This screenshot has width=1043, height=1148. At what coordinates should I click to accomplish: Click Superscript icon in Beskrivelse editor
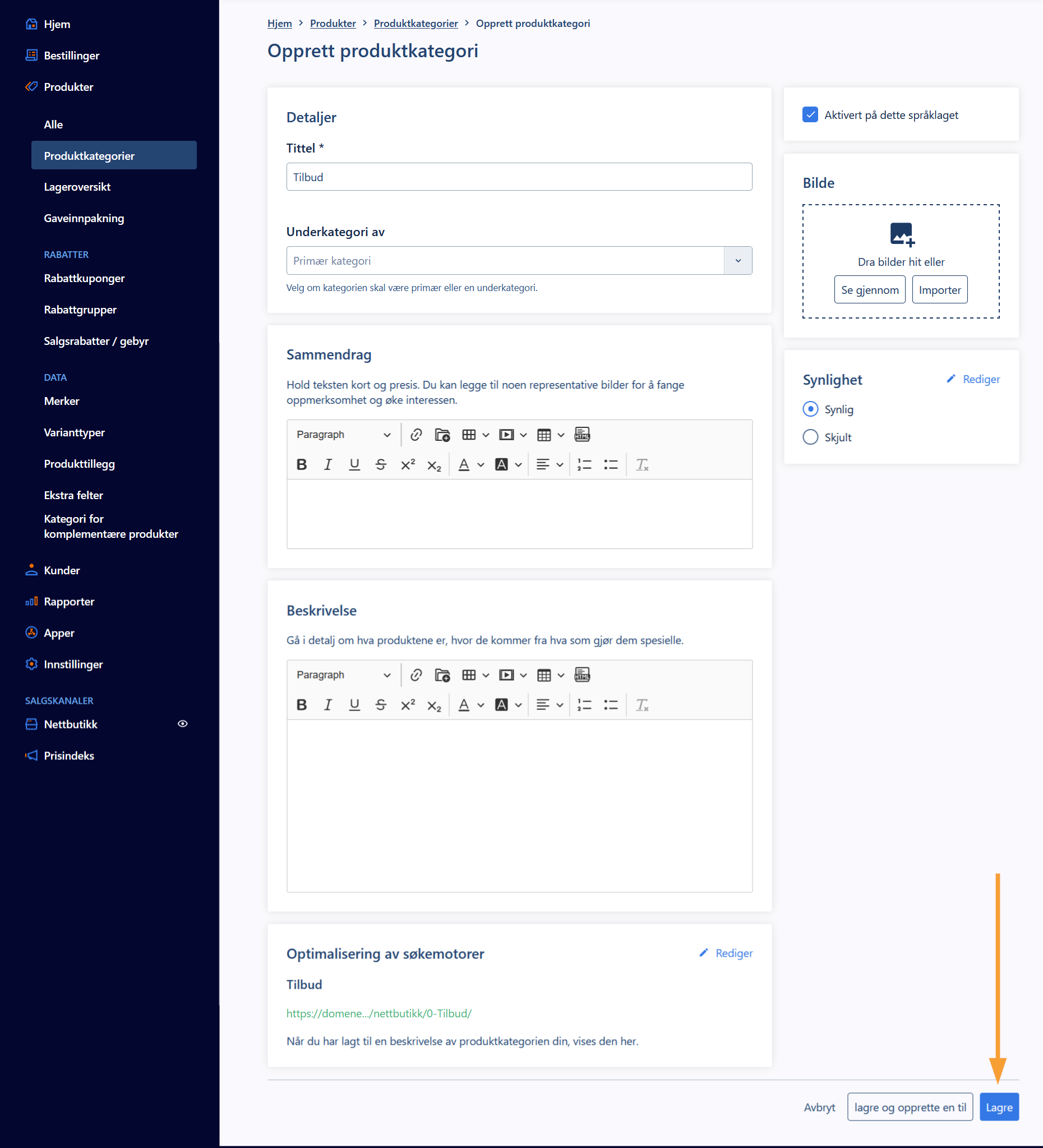click(x=408, y=705)
